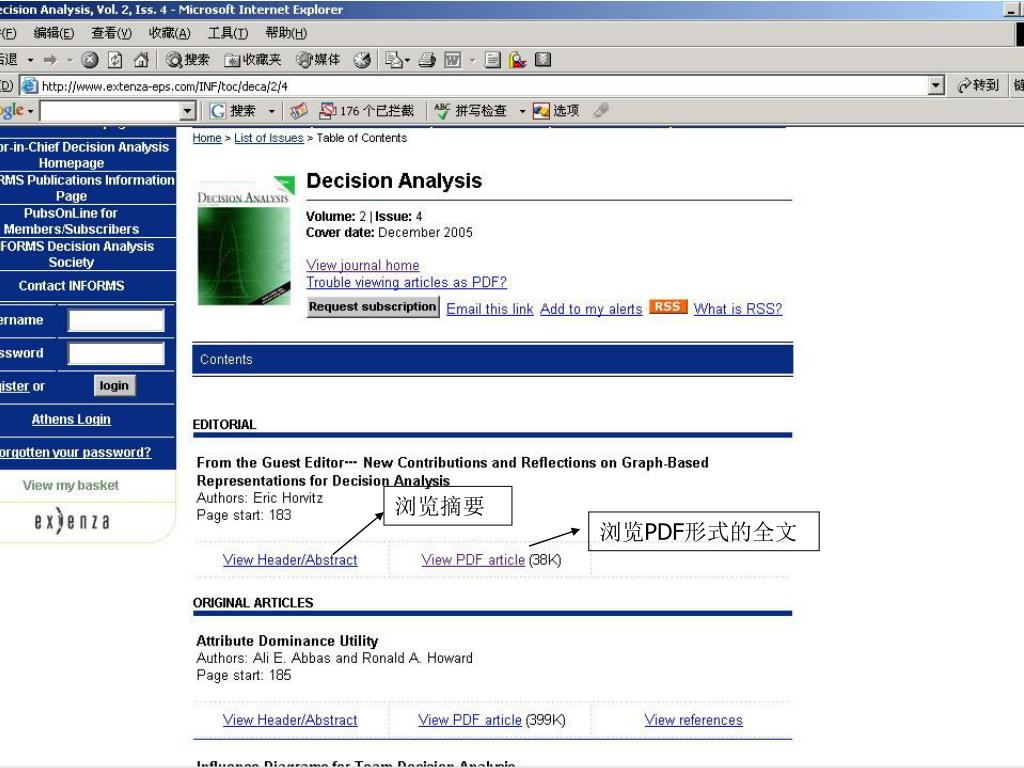Open the Google 搜索 dropdown arrow
This screenshot has width=1024, height=768.
272,111
